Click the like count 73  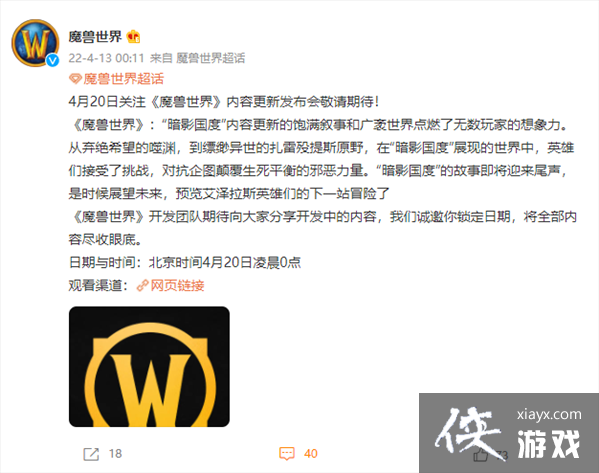click(x=502, y=455)
